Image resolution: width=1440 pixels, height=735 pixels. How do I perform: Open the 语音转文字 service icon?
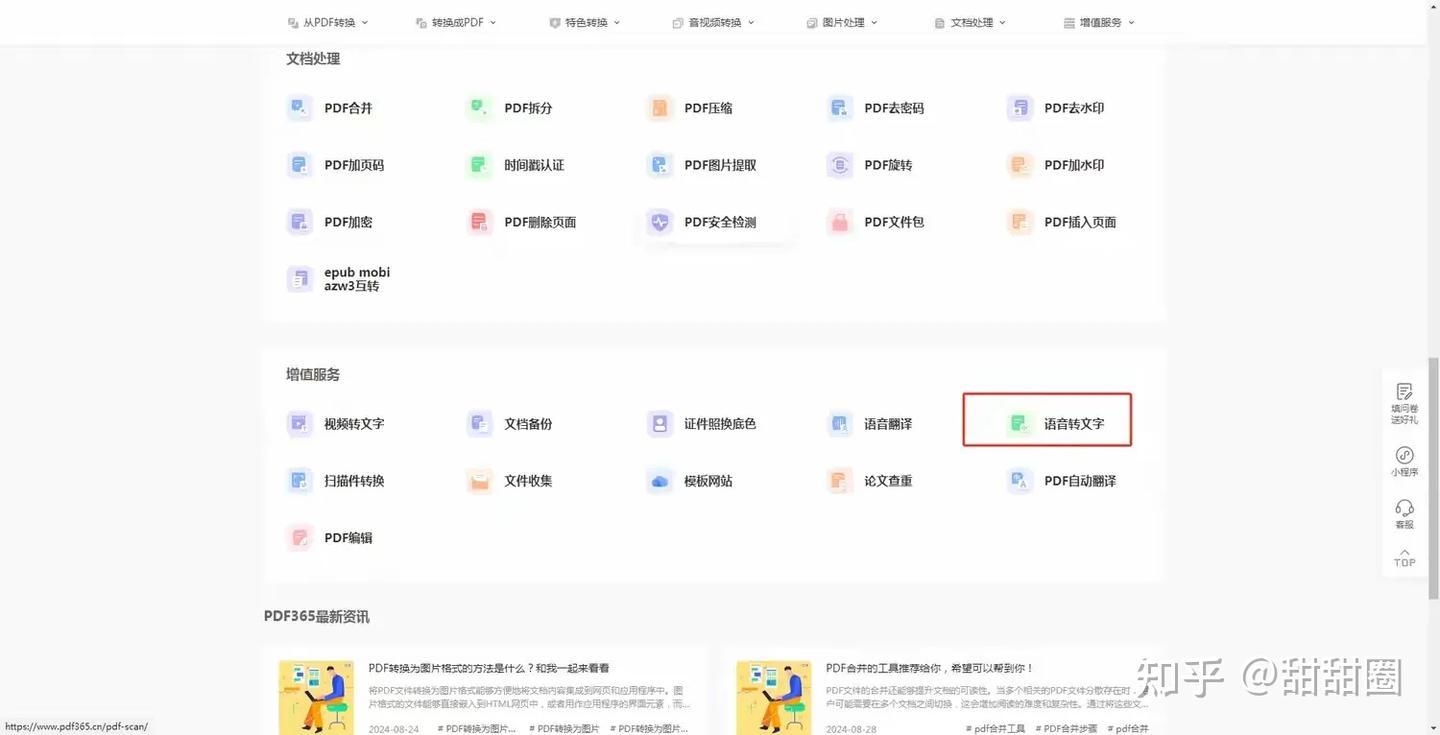(x=1020, y=424)
